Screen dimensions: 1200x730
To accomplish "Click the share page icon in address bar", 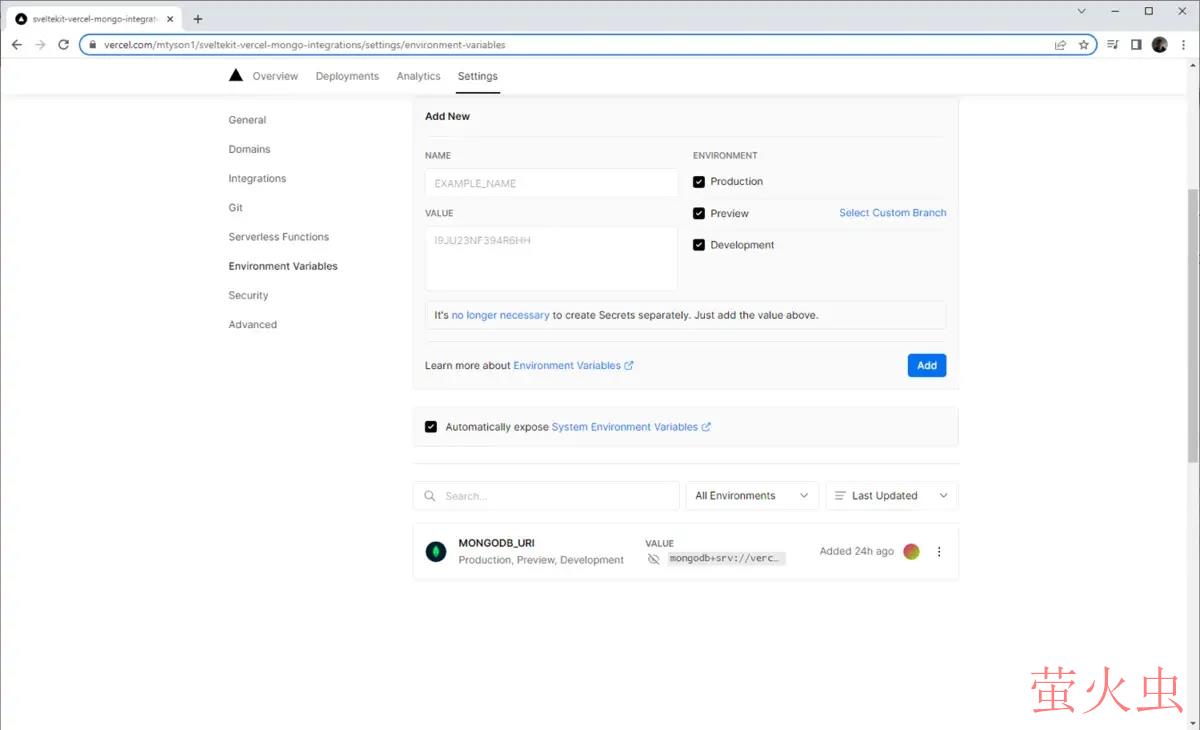I will click(x=1060, y=45).
